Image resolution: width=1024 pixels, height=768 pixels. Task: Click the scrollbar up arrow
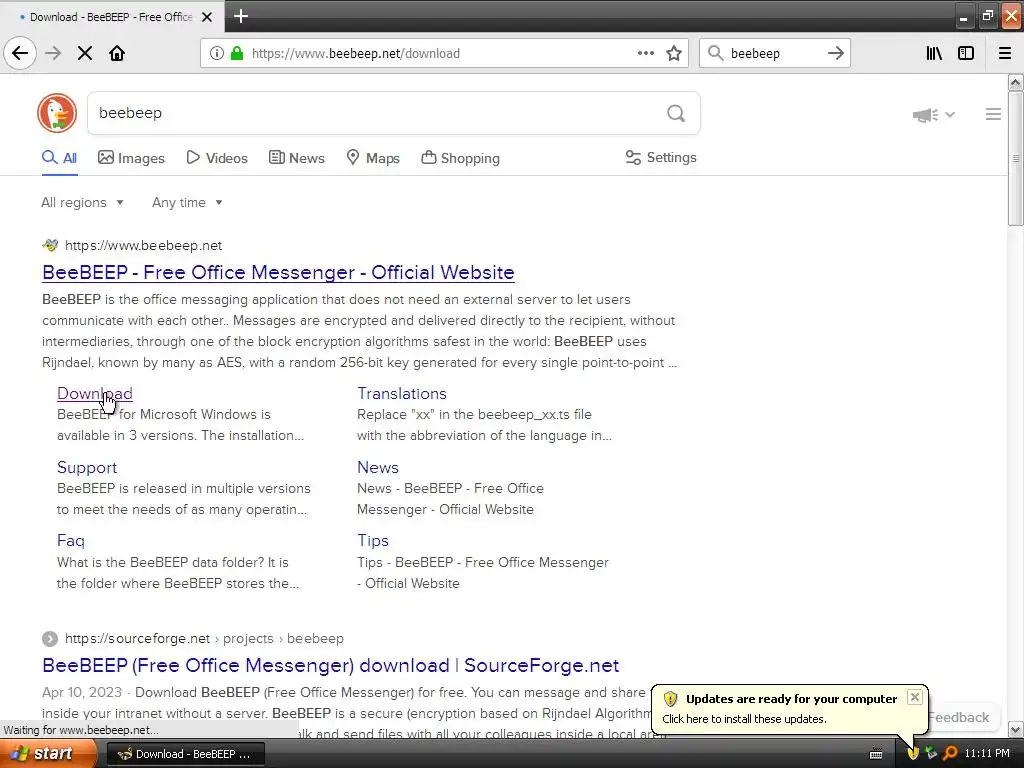[1016, 83]
